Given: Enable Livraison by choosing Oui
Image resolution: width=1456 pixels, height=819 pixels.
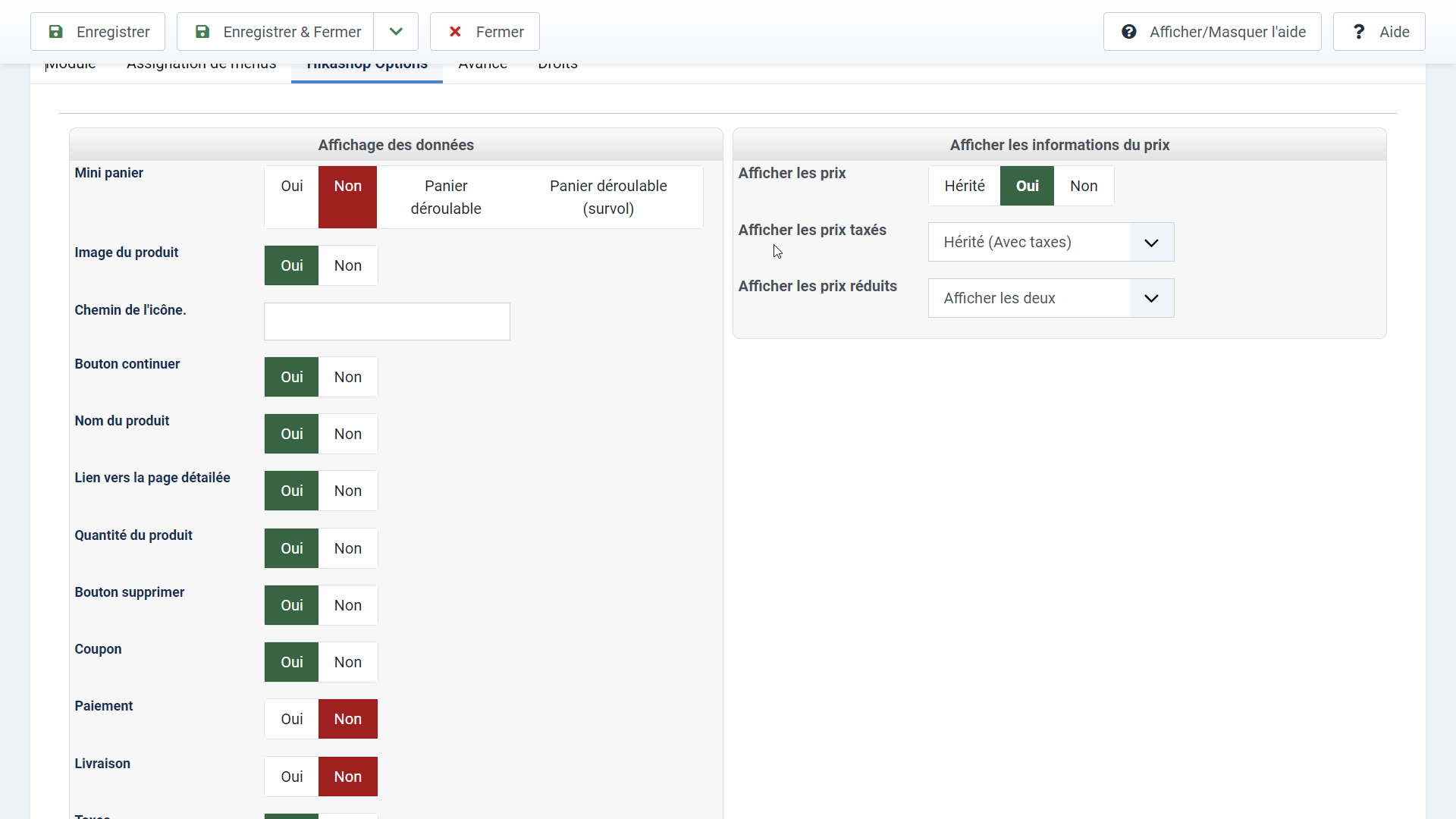Looking at the screenshot, I should coord(291,777).
